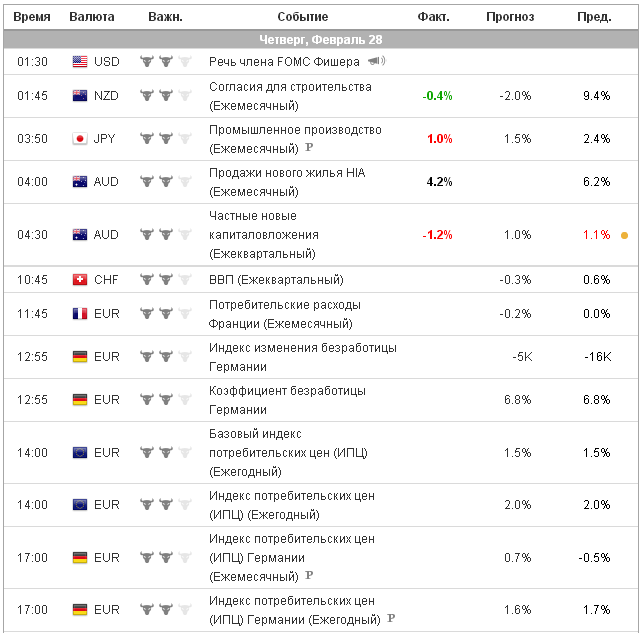Click the orange revision dot beside 1.1%
The image size is (642, 633).
(x=625, y=236)
